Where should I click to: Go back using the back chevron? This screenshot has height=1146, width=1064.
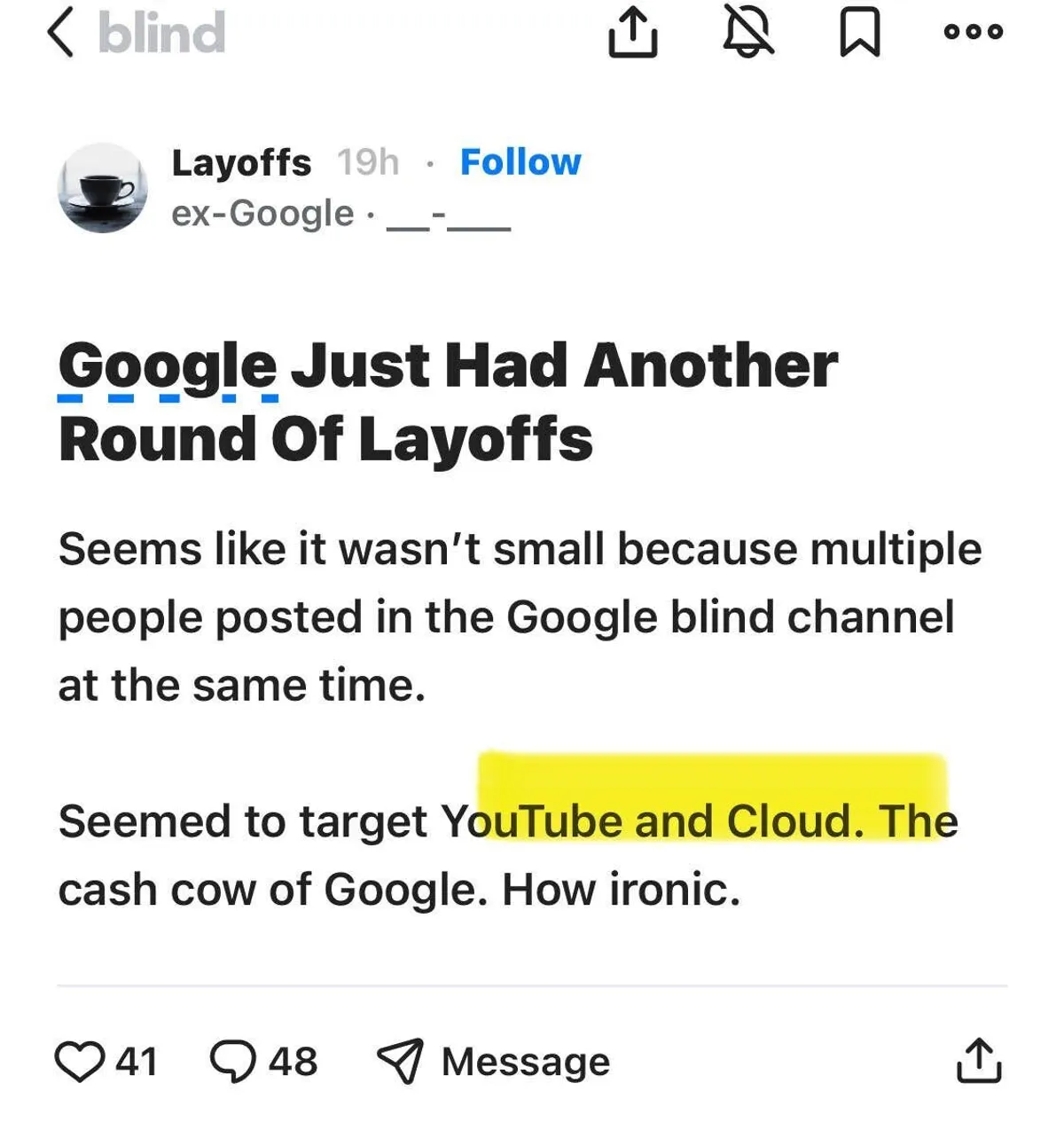coord(60,34)
